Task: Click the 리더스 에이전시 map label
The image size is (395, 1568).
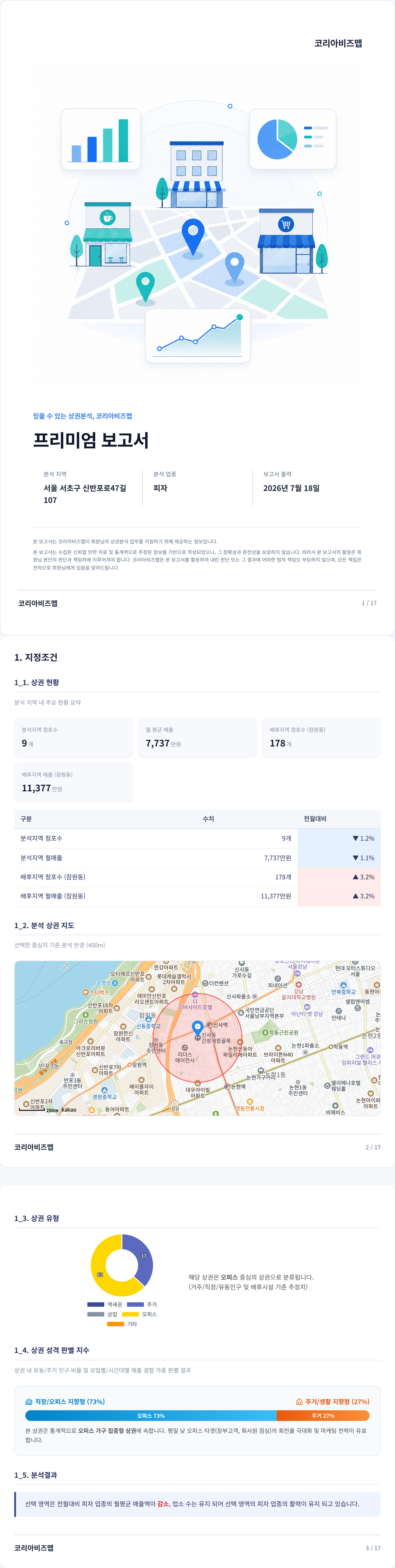Action: 185,1057
